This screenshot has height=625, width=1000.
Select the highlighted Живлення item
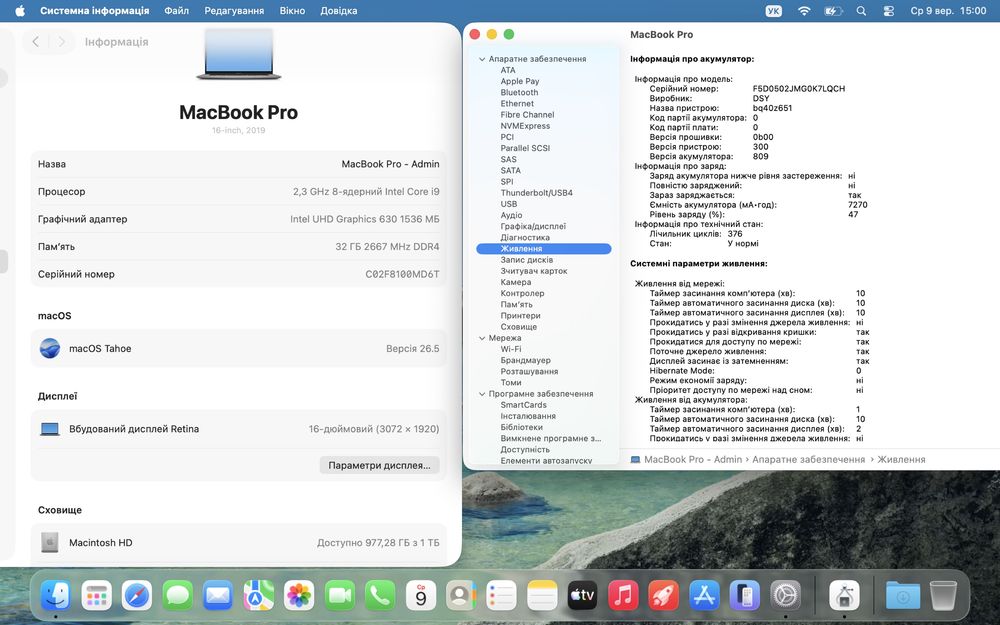(544, 249)
